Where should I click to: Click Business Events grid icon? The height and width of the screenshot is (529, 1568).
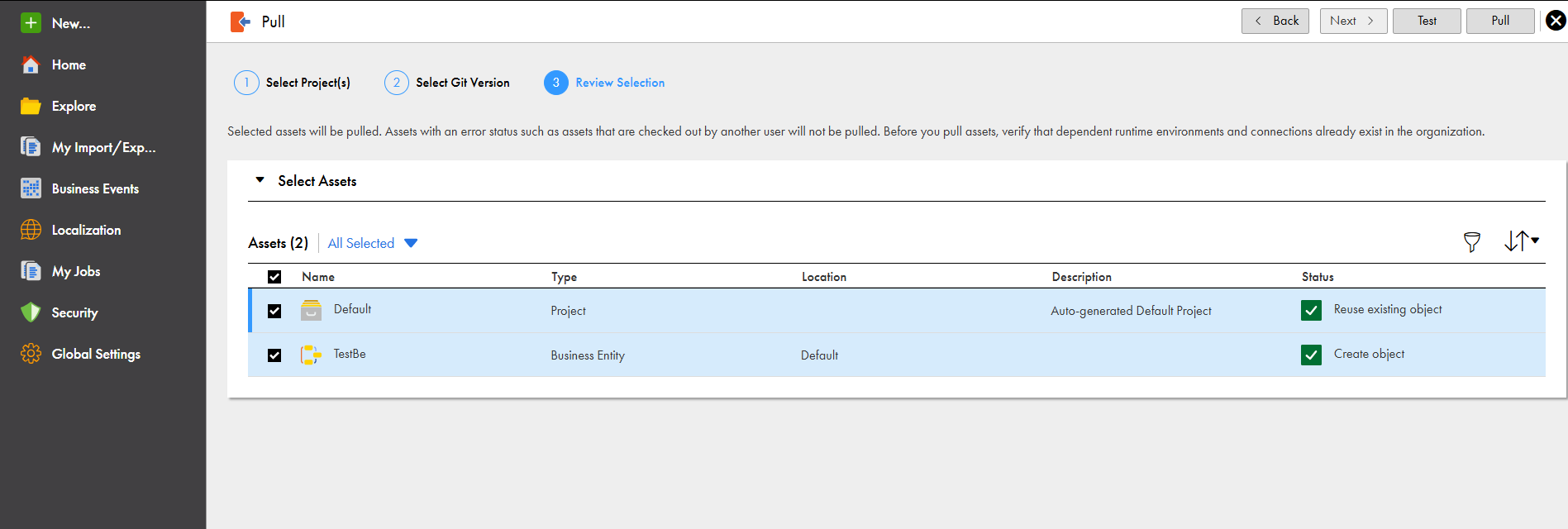[31, 188]
